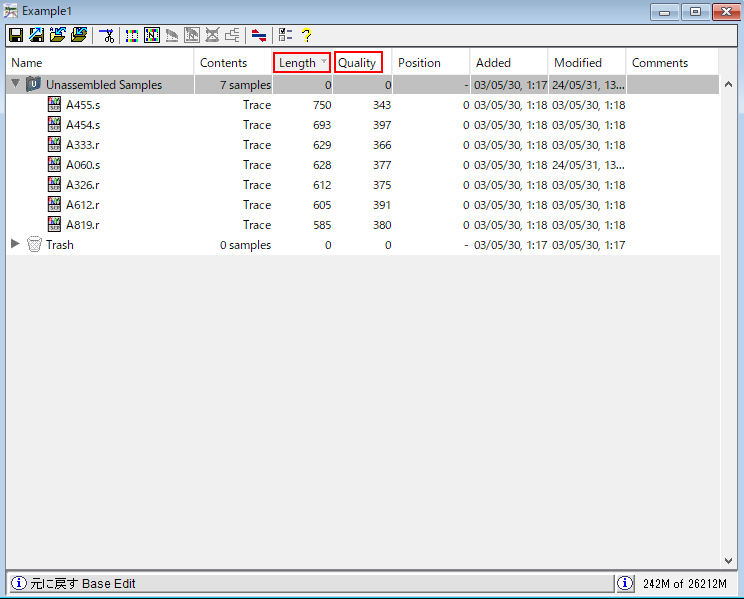The image size is (744, 599).
Task: Click the scrollbar down arrow
Action: 728,561
